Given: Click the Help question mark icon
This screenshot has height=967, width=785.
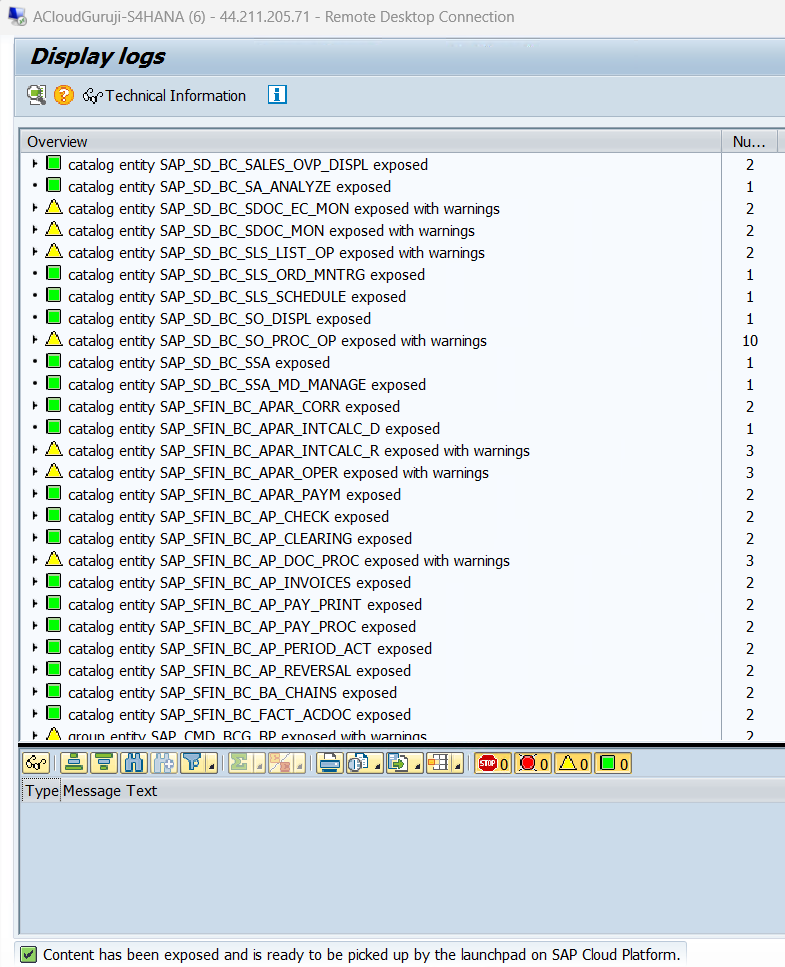Looking at the screenshot, I should coord(64,96).
